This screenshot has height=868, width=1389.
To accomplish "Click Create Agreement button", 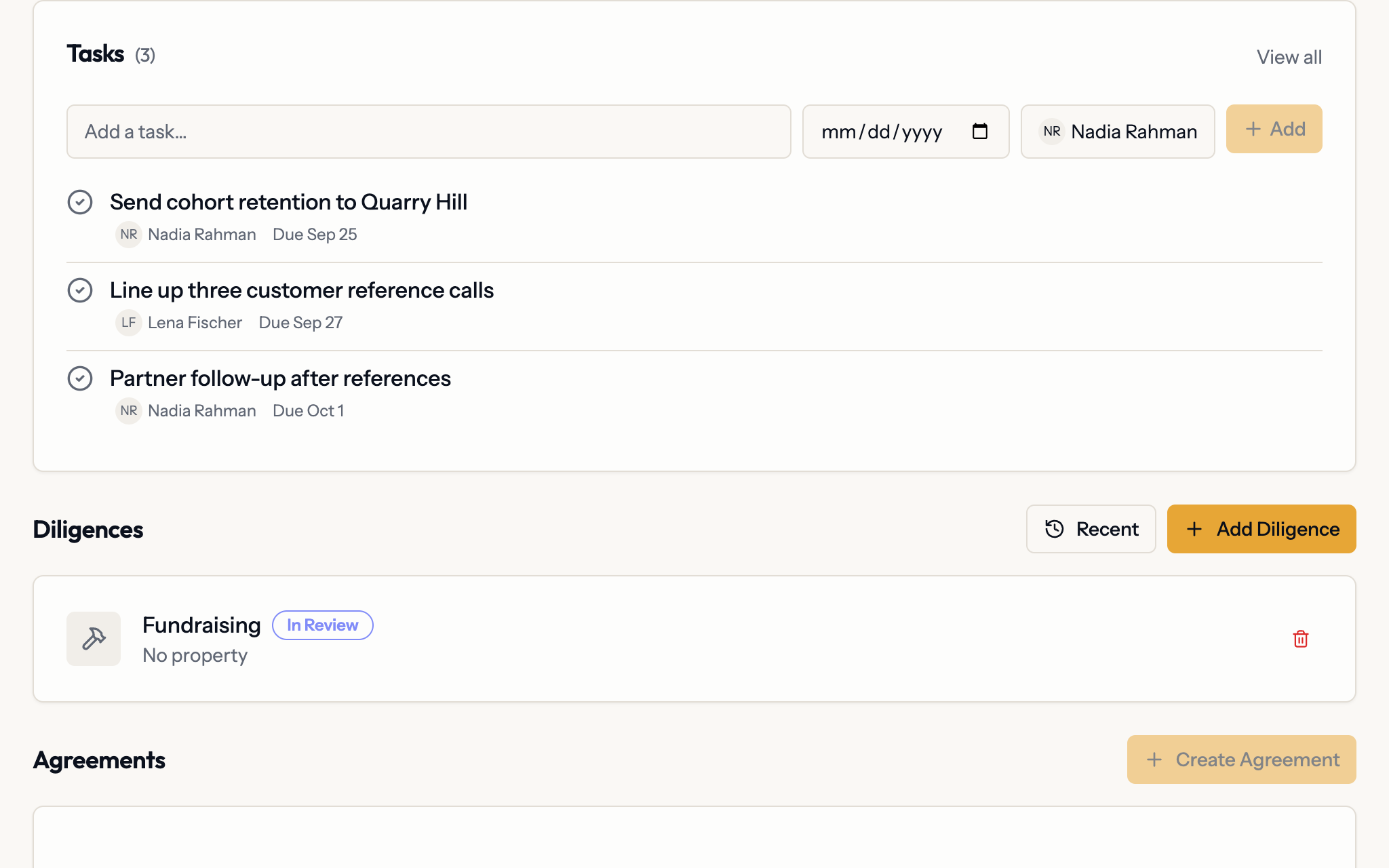I will tap(1241, 759).
